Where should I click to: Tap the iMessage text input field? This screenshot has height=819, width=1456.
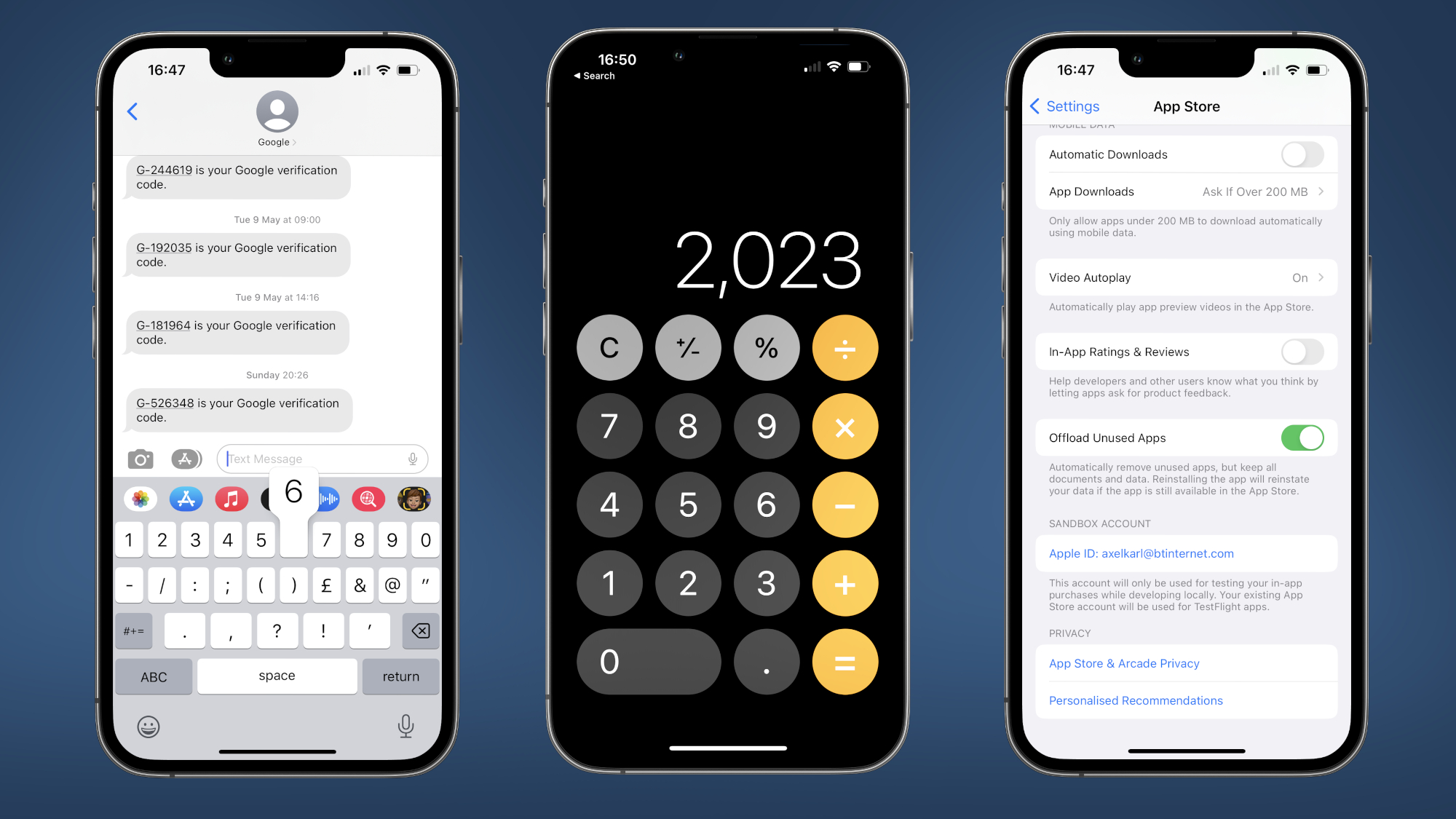point(320,458)
